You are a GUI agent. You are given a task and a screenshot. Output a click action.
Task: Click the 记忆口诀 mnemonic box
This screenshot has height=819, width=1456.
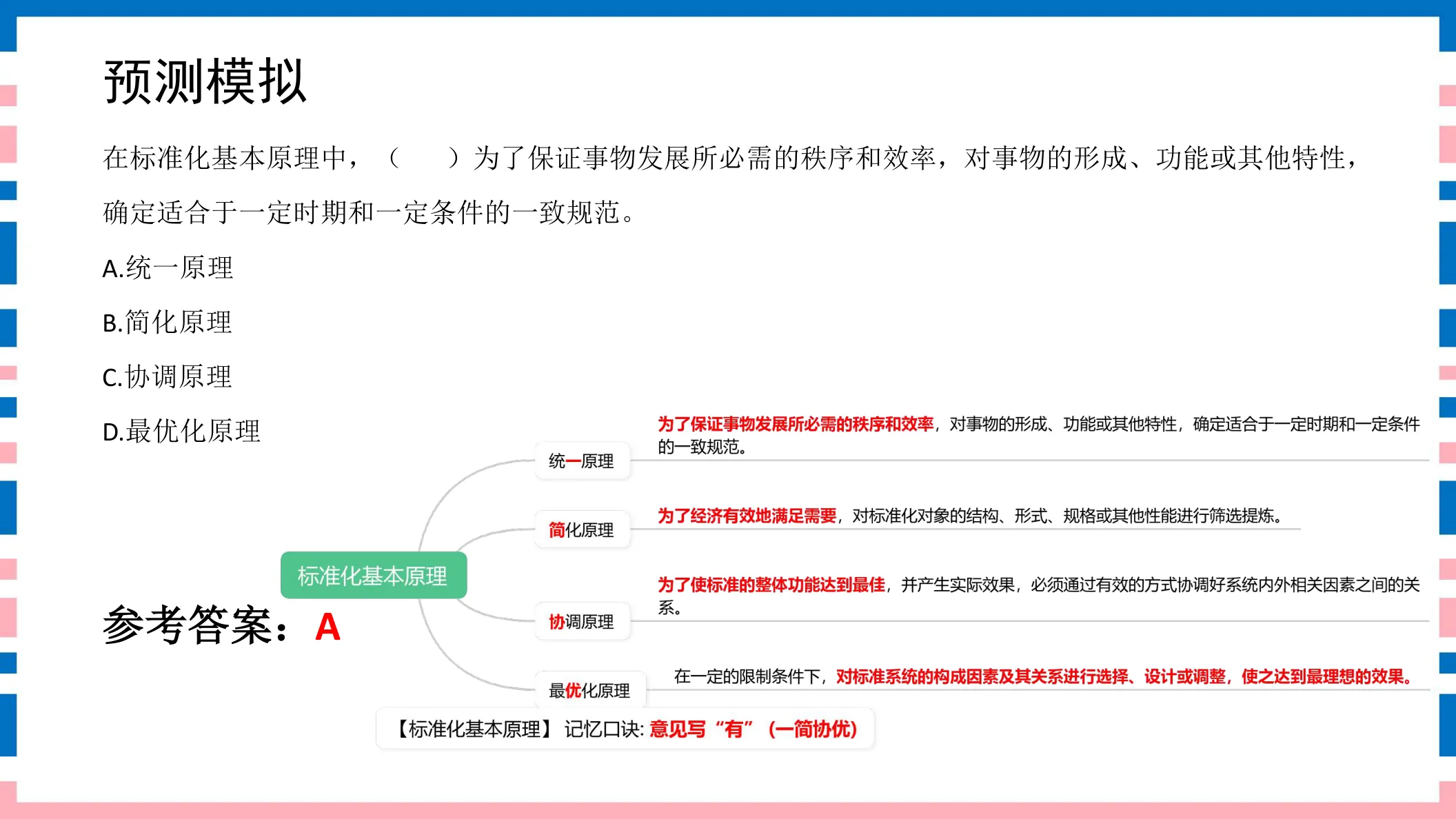pyautogui.click(x=625, y=729)
